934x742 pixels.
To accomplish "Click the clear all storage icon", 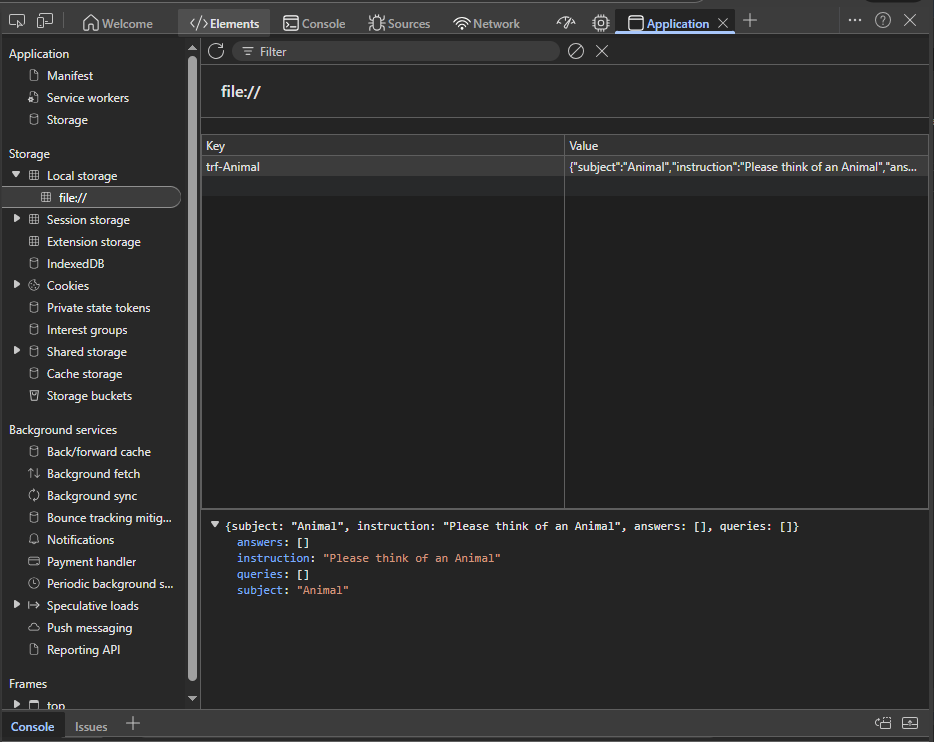I will click(575, 51).
